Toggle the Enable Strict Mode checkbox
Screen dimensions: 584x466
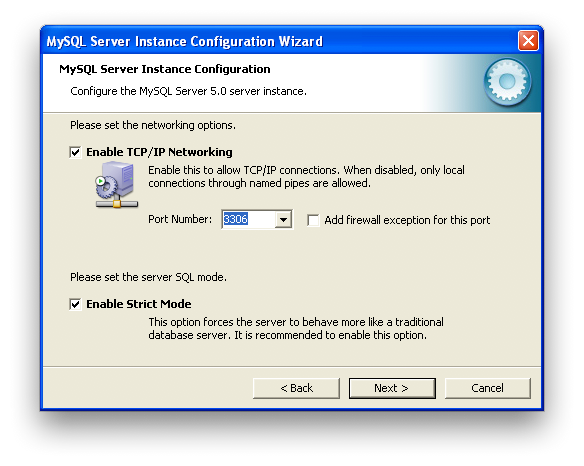75,304
